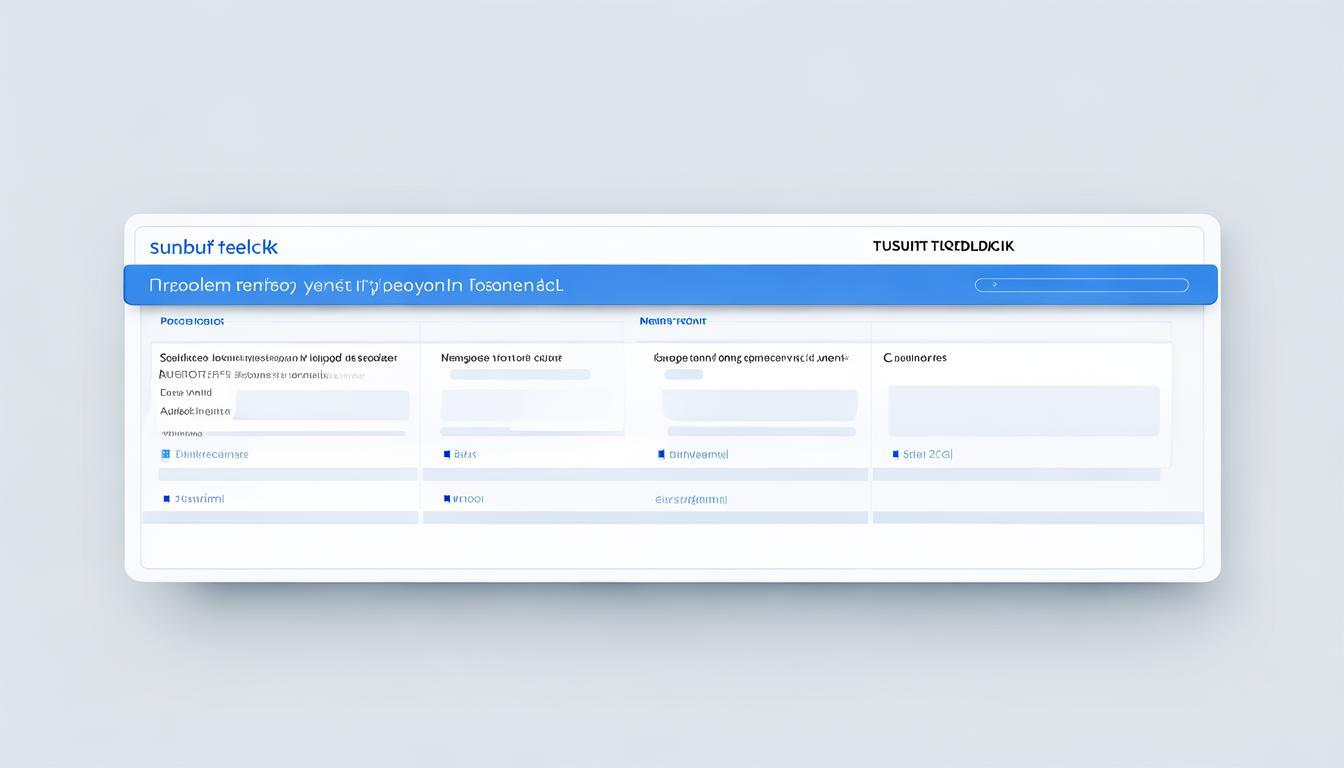1344x768 pixels.
Task: Click the small pill below the Ksope heading
Action: tap(683, 375)
